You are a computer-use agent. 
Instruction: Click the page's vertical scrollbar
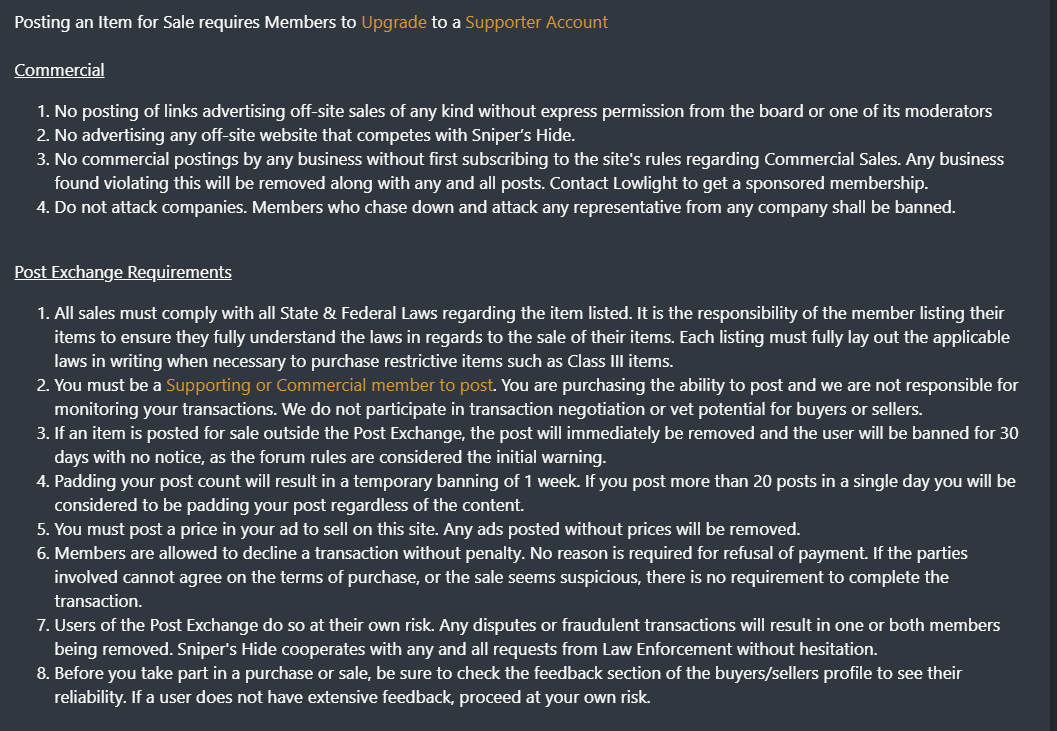click(1053, 366)
